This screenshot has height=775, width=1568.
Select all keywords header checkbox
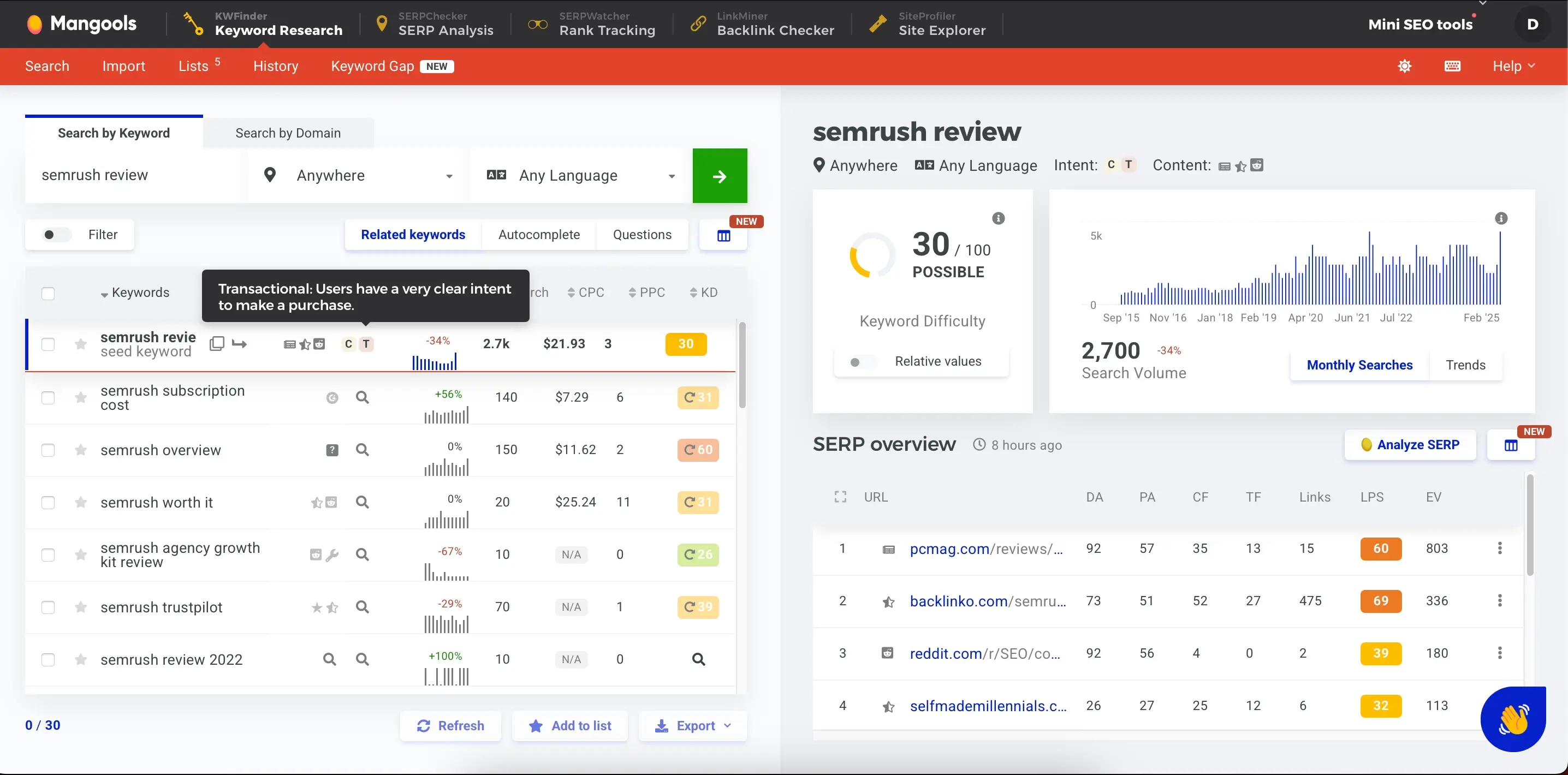coord(48,293)
